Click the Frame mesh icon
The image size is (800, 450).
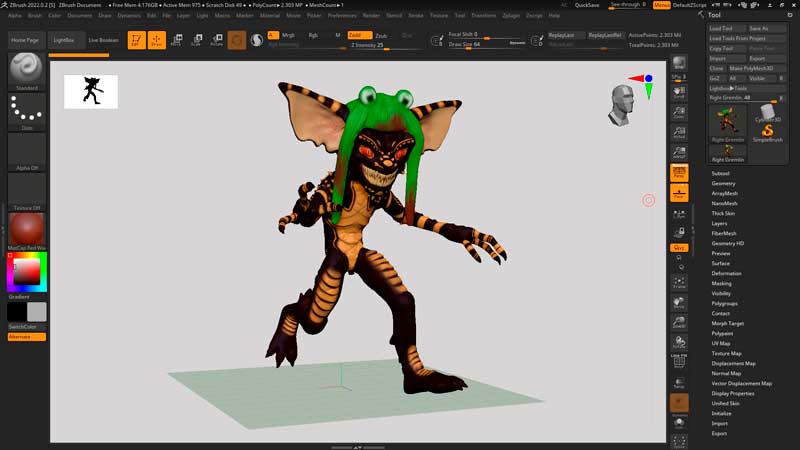pyautogui.click(x=679, y=282)
